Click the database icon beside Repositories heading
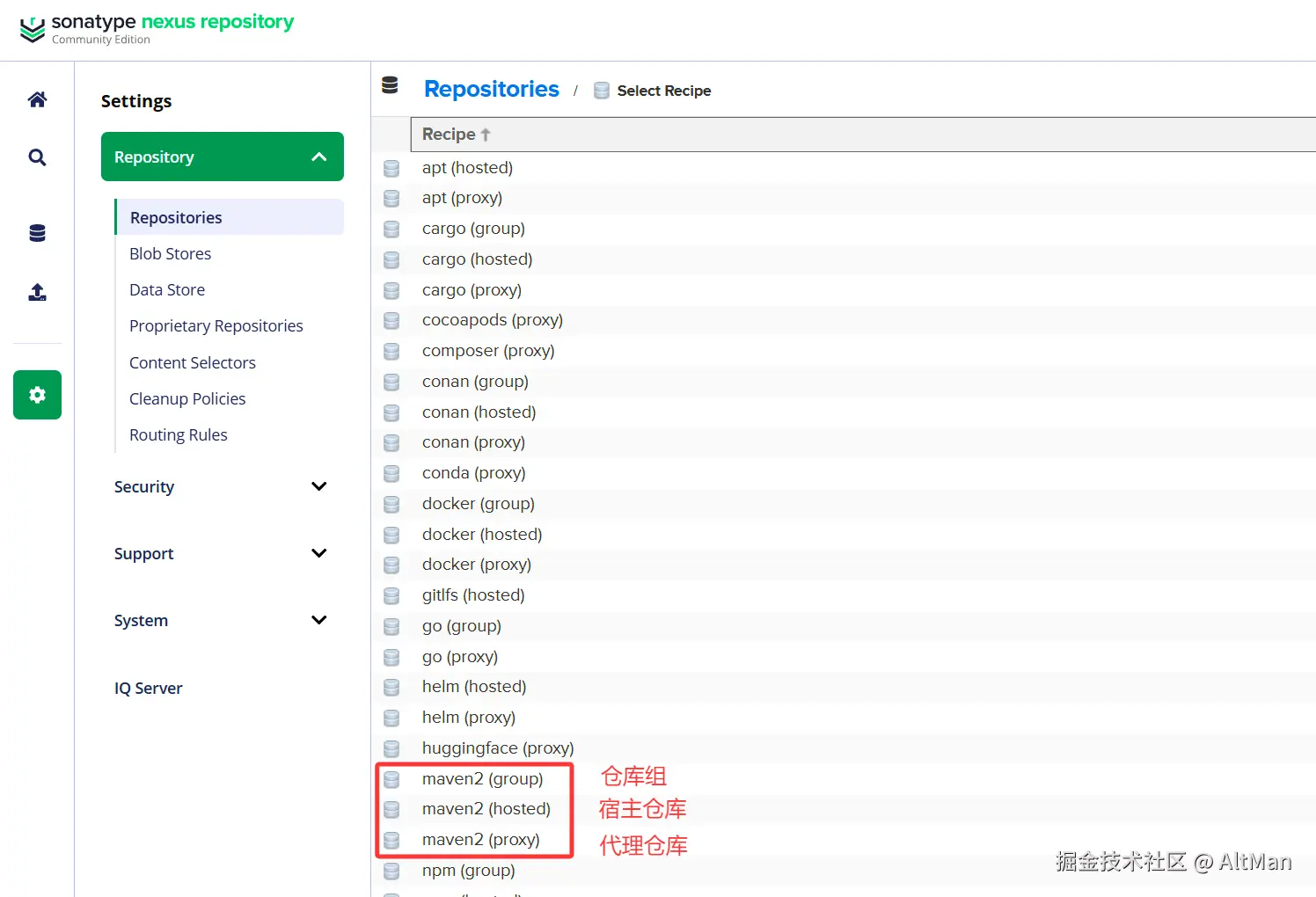 click(390, 85)
